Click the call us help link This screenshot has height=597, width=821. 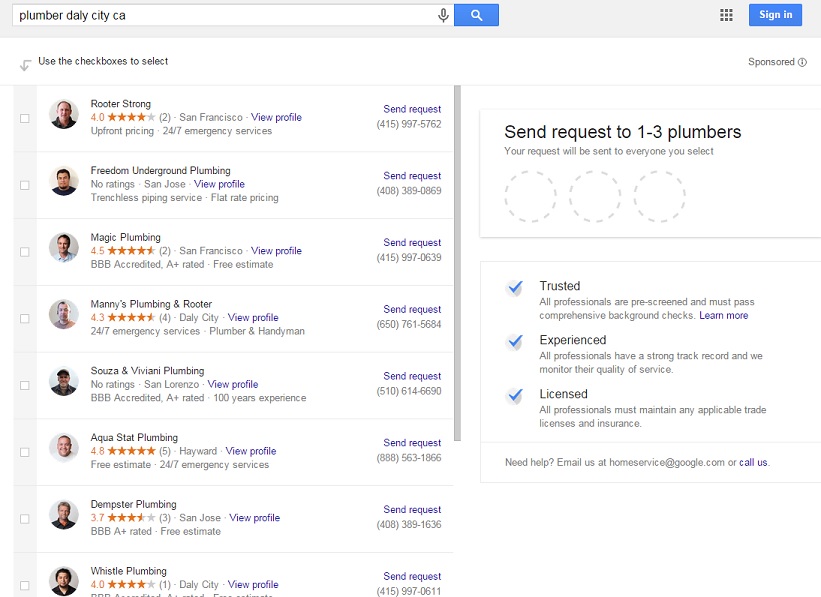[x=753, y=462]
